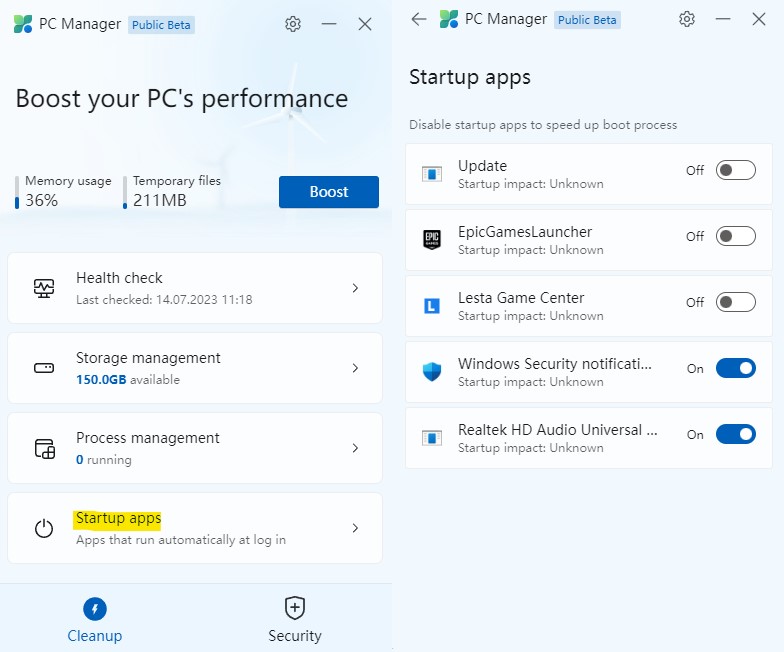Click the Cleanup lightning bolt icon
This screenshot has height=652, width=784.
click(x=94, y=608)
